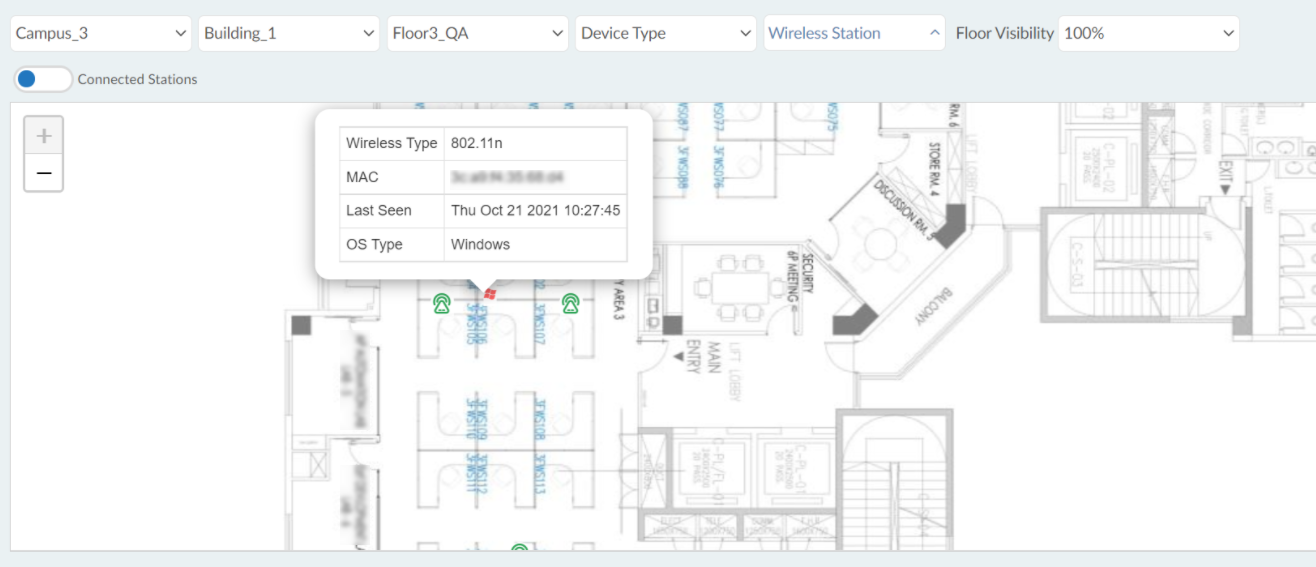Viewport: 1316px width, 567px height.
Task: Collapse the Wireless Station dropdown
Action: point(854,33)
